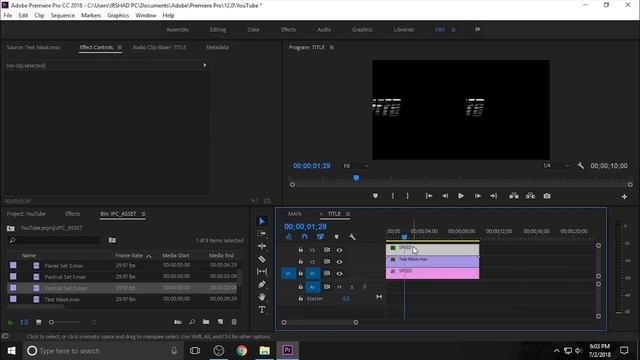Click the Extract button in Program monitor

pyautogui.click(x=530, y=196)
